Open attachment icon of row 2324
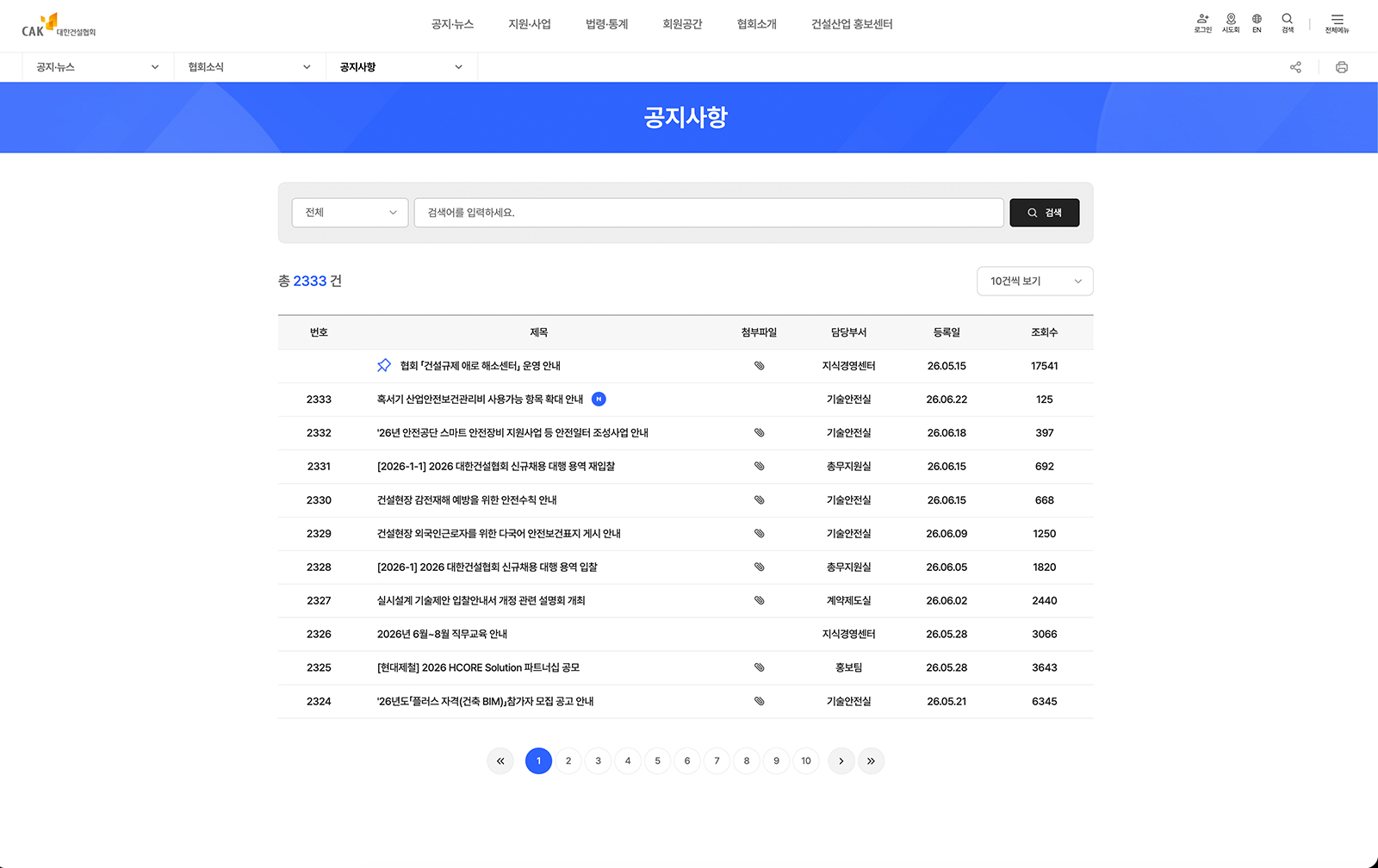 tap(759, 701)
